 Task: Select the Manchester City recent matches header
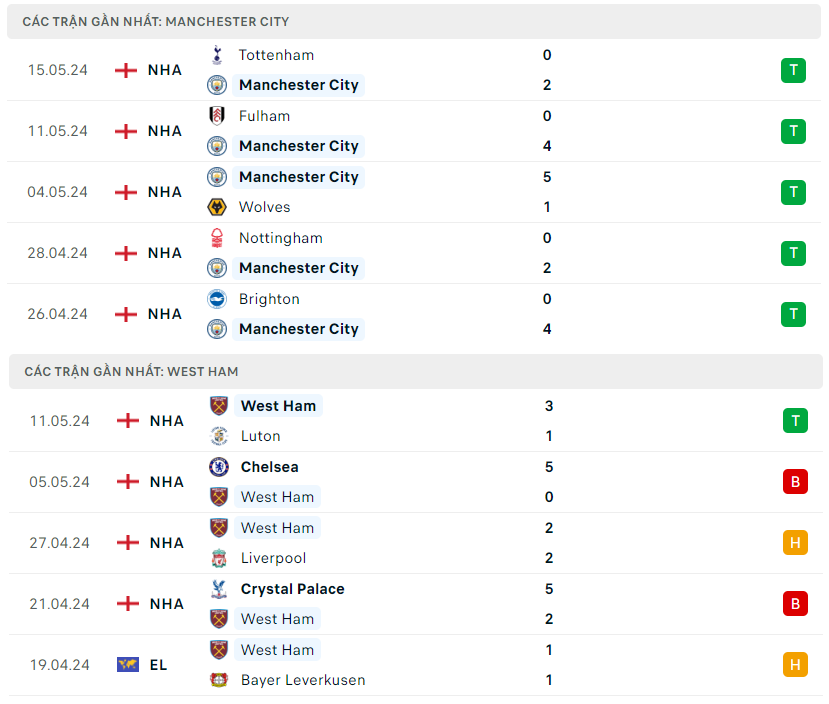tap(156, 21)
